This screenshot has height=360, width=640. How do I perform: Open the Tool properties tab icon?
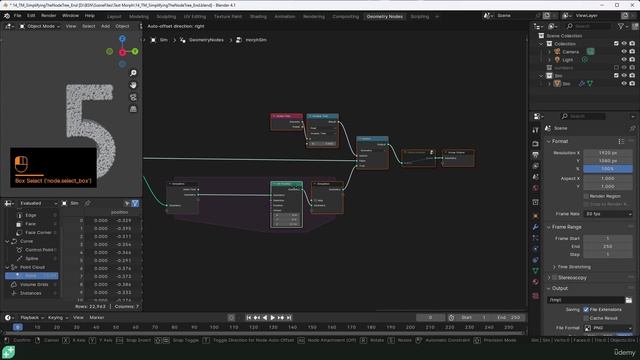[x=536, y=130]
